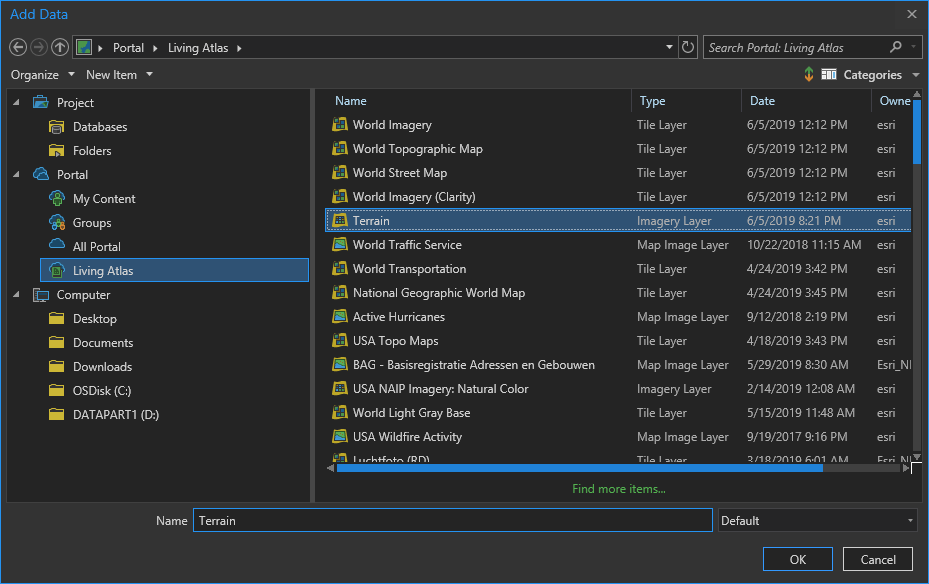Click the My Content cloud icon
929x584 pixels.
(57, 199)
